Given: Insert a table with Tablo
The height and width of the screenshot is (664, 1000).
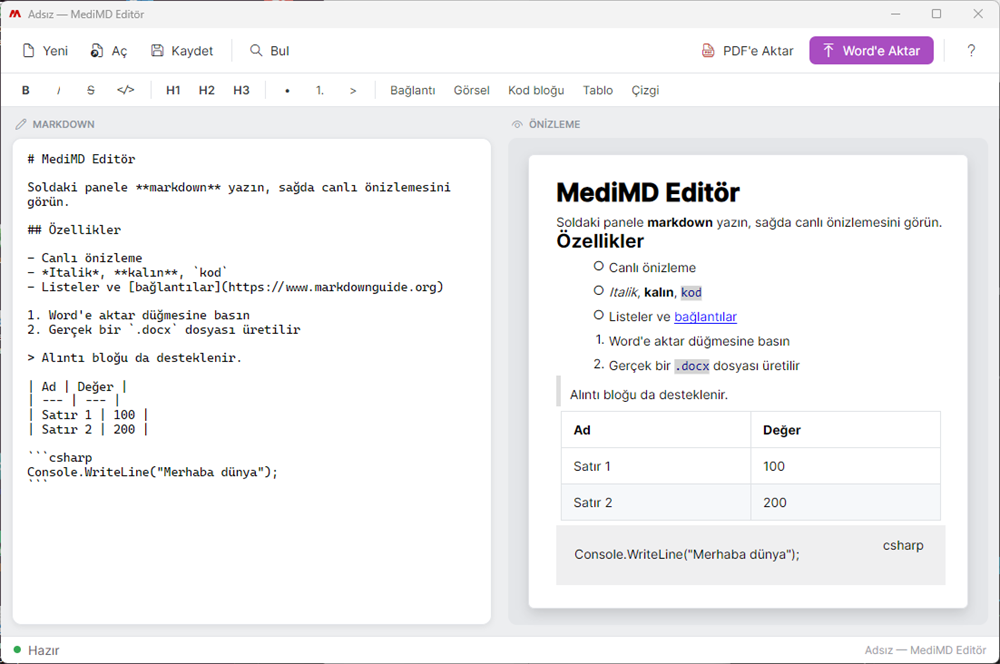Looking at the screenshot, I should coord(598,91).
